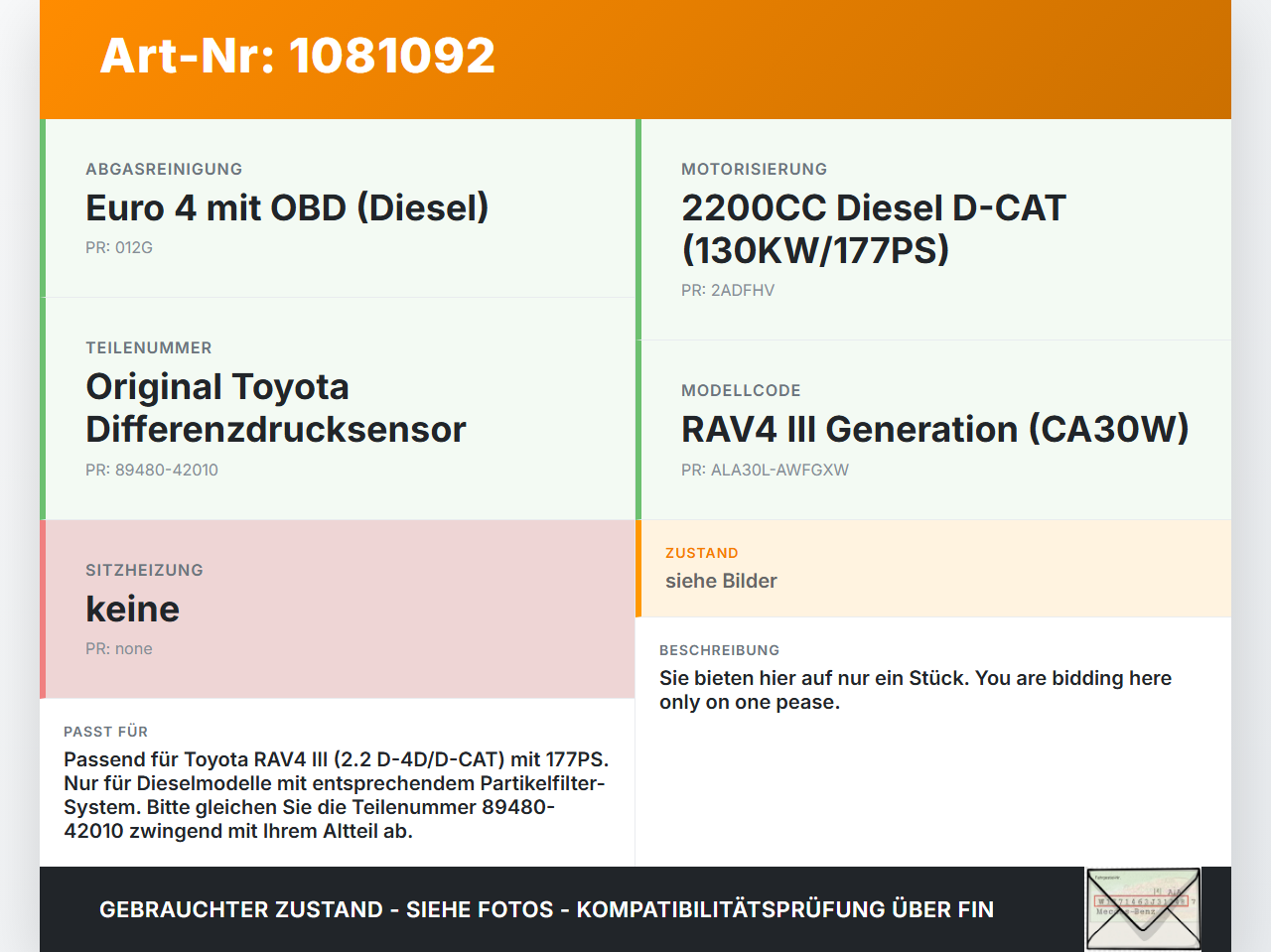Screen dimensions: 1271x952
Task: Select the ABGASREINIGUNG label
Action: pos(164,169)
